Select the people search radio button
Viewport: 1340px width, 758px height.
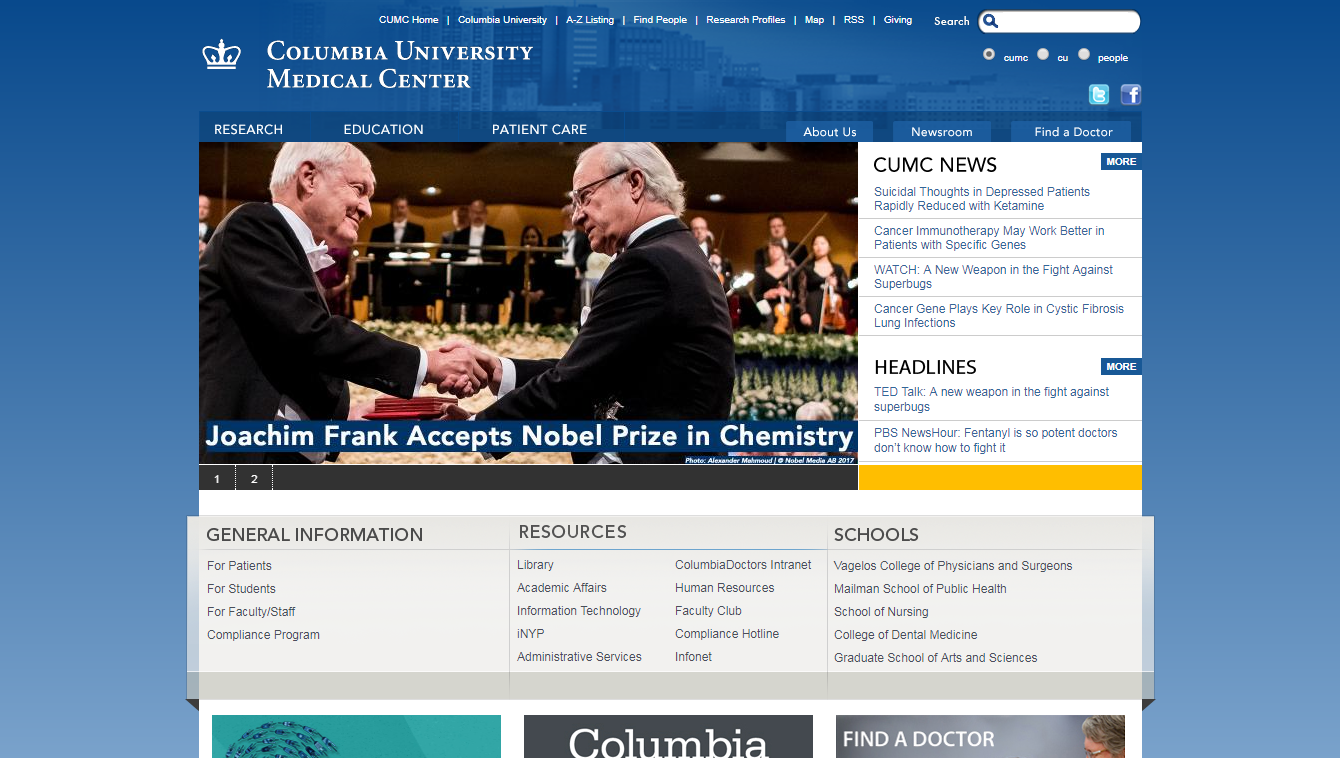tap(1084, 54)
